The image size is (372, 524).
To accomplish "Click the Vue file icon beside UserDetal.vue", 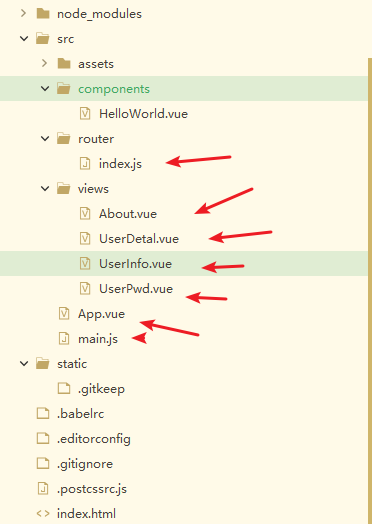I will coord(85,239).
